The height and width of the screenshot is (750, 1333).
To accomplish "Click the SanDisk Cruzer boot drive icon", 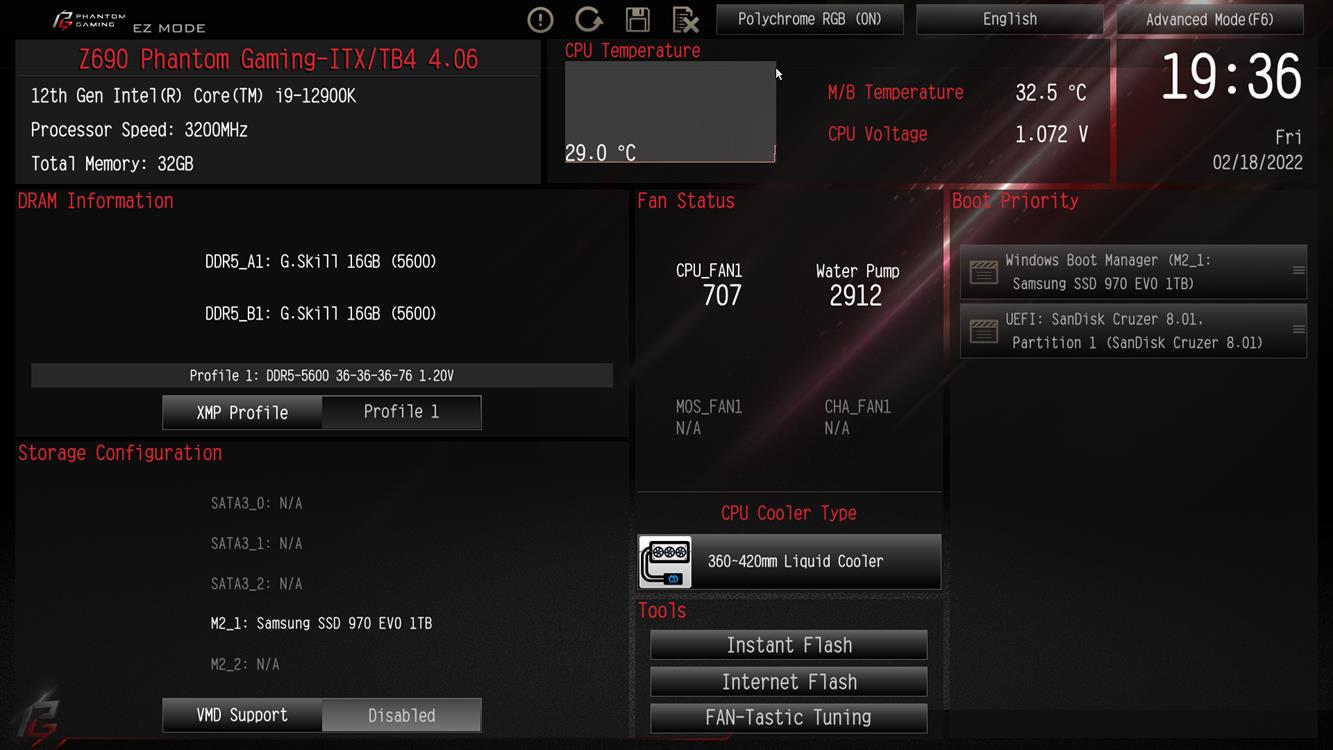I will pyautogui.click(x=984, y=331).
